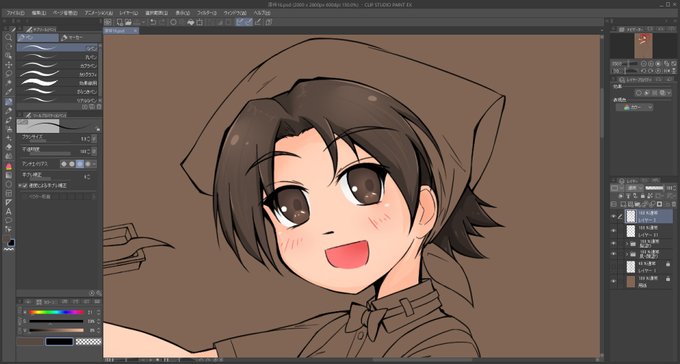Image resolution: width=680 pixels, height=364 pixels.
Task: Select the Eraser tool
Action: coord(8,147)
